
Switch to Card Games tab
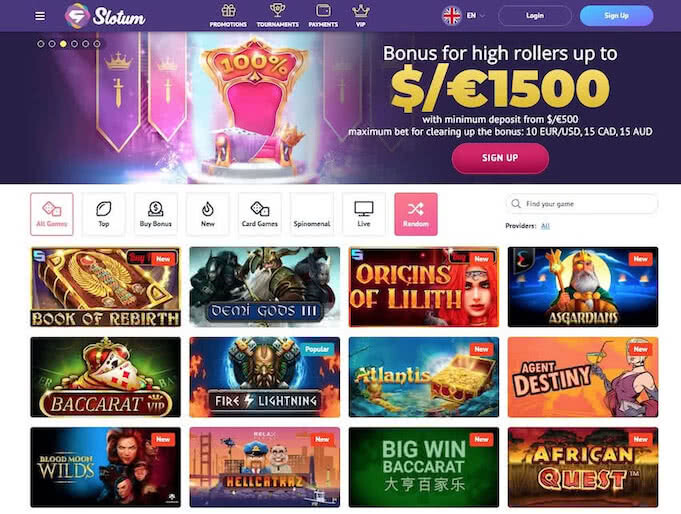click(260, 214)
